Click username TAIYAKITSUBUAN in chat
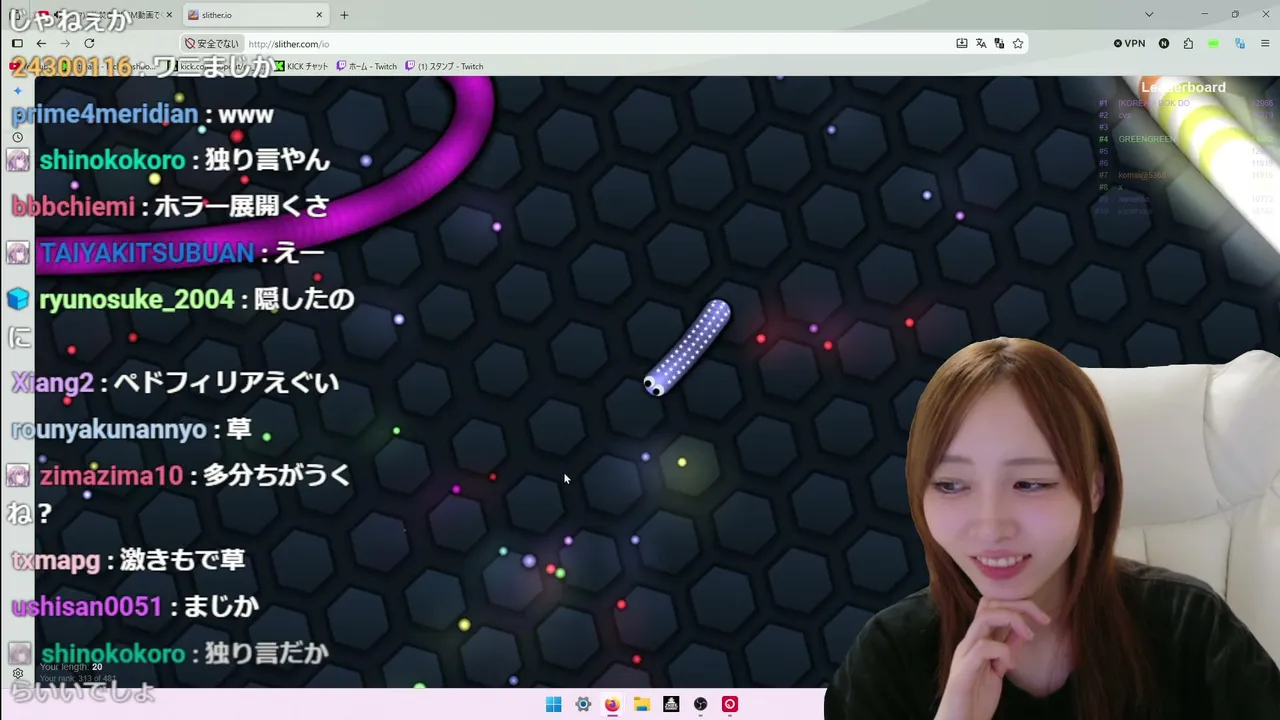The height and width of the screenshot is (720, 1280). pyautogui.click(x=147, y=253)
